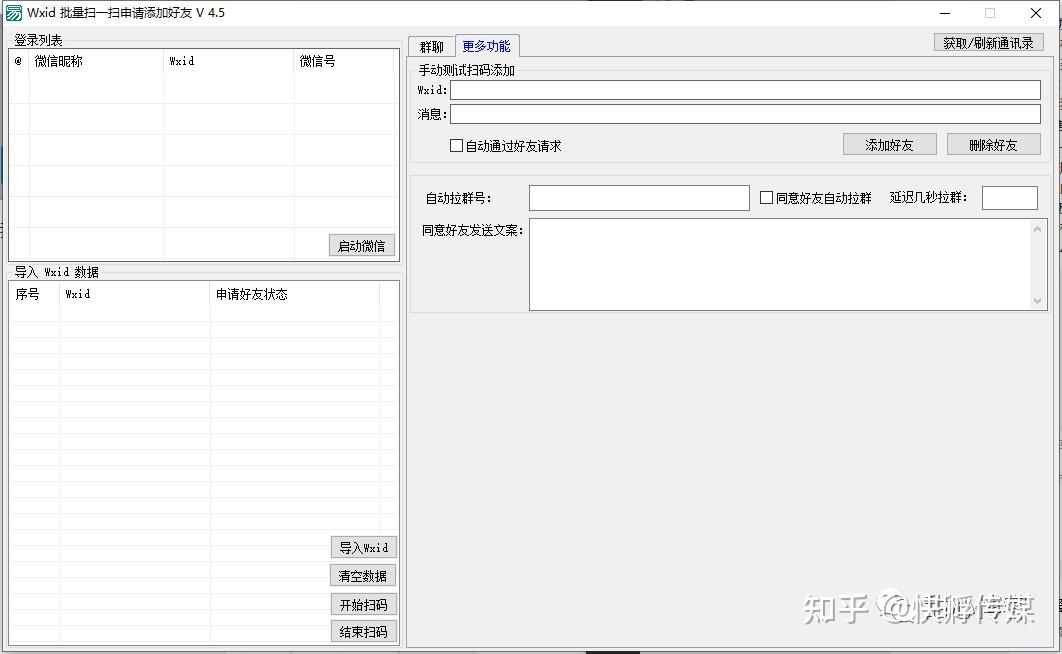Switch to the 群聊 tab
1062x654 pixels.
[x=431, y=47]
